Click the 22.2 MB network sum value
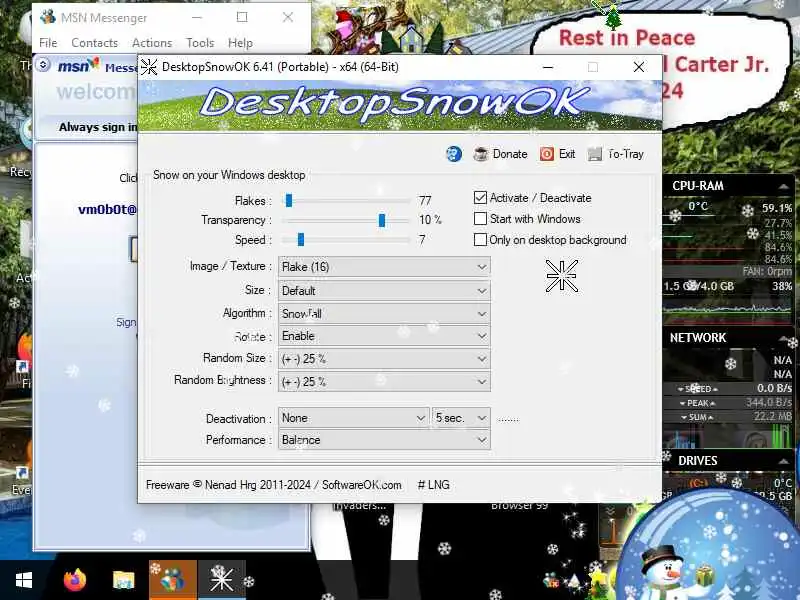Image resolution: width=800 pixels, height=600 pixels. tap(772, 416)
